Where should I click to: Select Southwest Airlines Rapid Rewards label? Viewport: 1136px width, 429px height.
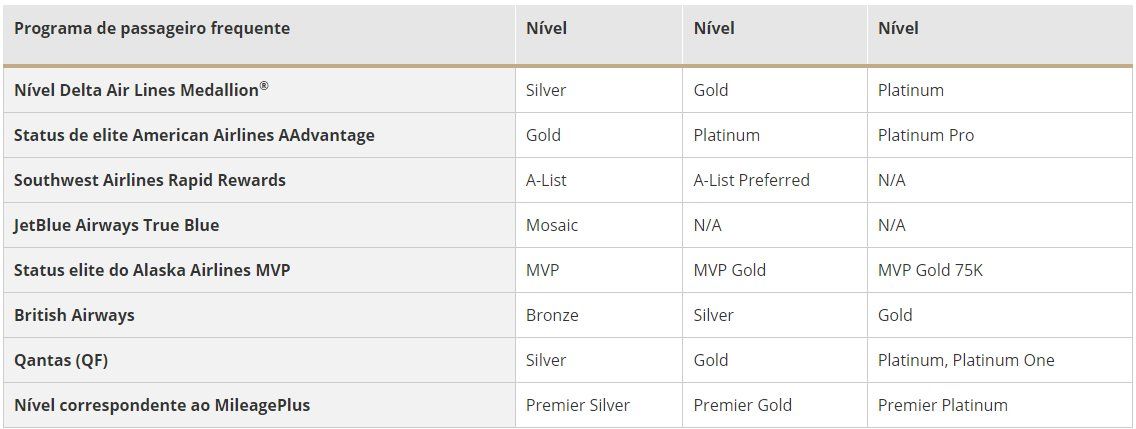[150, 180]
